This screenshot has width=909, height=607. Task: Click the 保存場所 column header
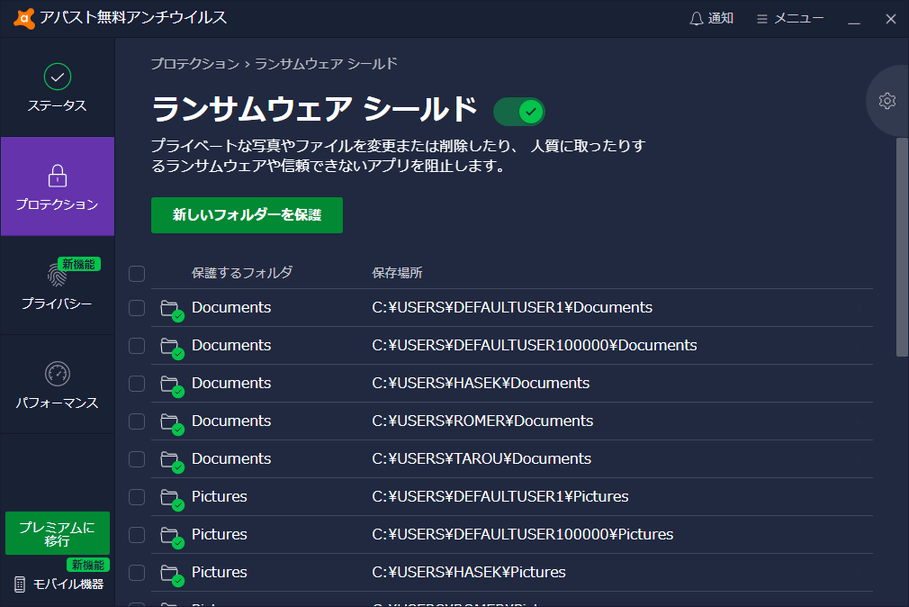point(397,272)
